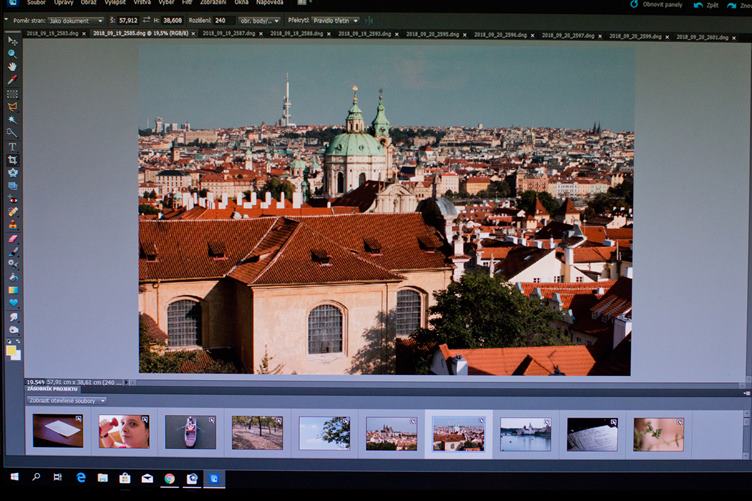Switch to tab 2018_09_19_2583.dng

[x=52, y=34]
